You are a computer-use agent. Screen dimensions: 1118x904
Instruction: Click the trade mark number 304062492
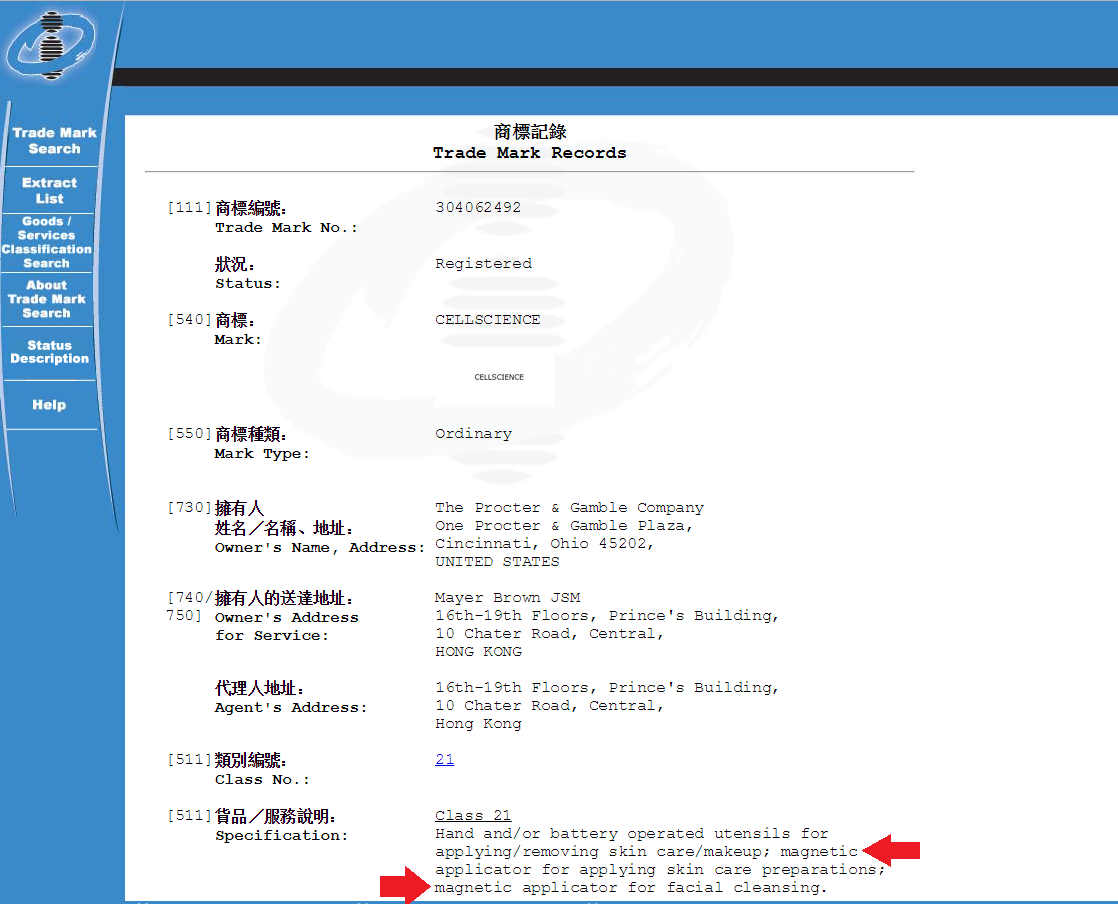[478, 207]
